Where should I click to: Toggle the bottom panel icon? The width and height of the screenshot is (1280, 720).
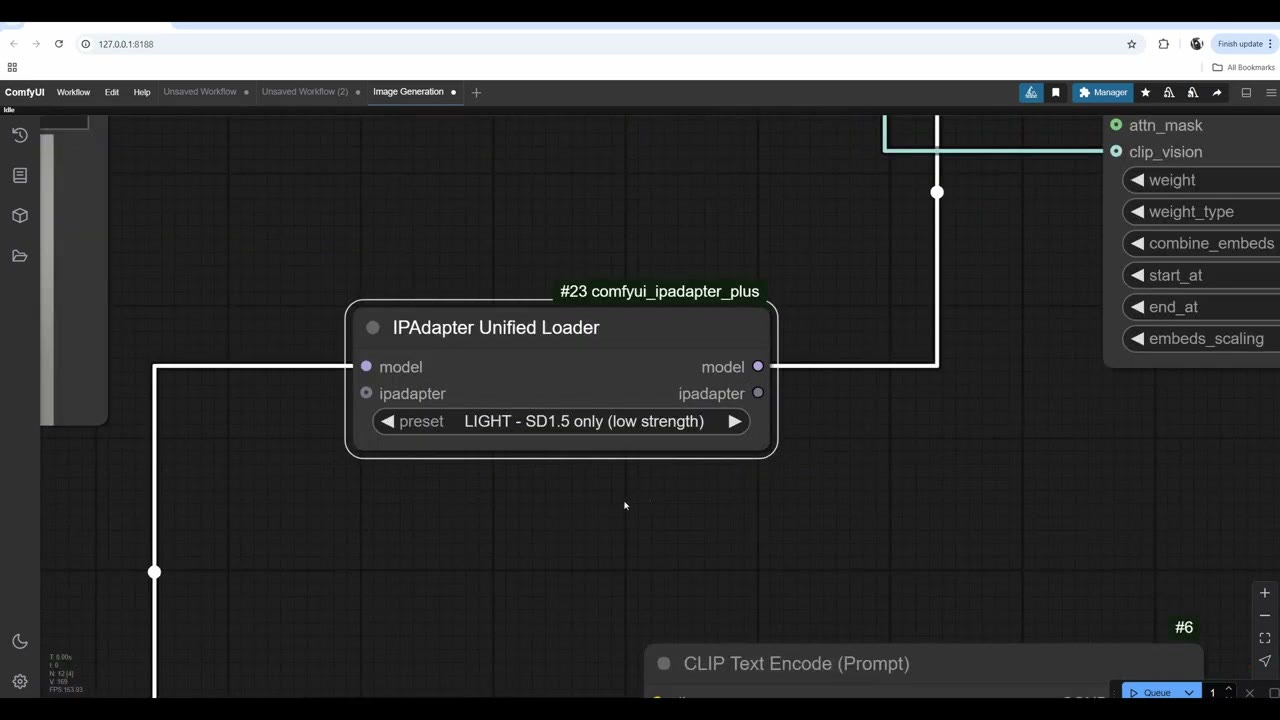coord(1246,92)
